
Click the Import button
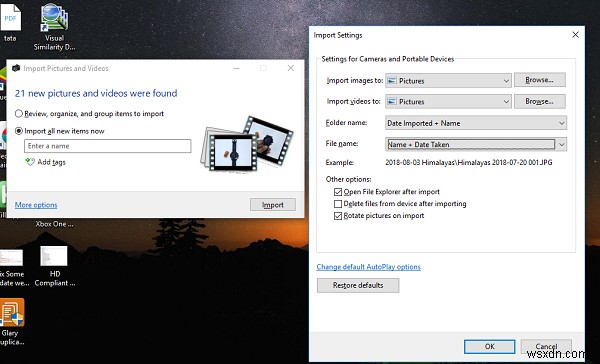[273, 205]
